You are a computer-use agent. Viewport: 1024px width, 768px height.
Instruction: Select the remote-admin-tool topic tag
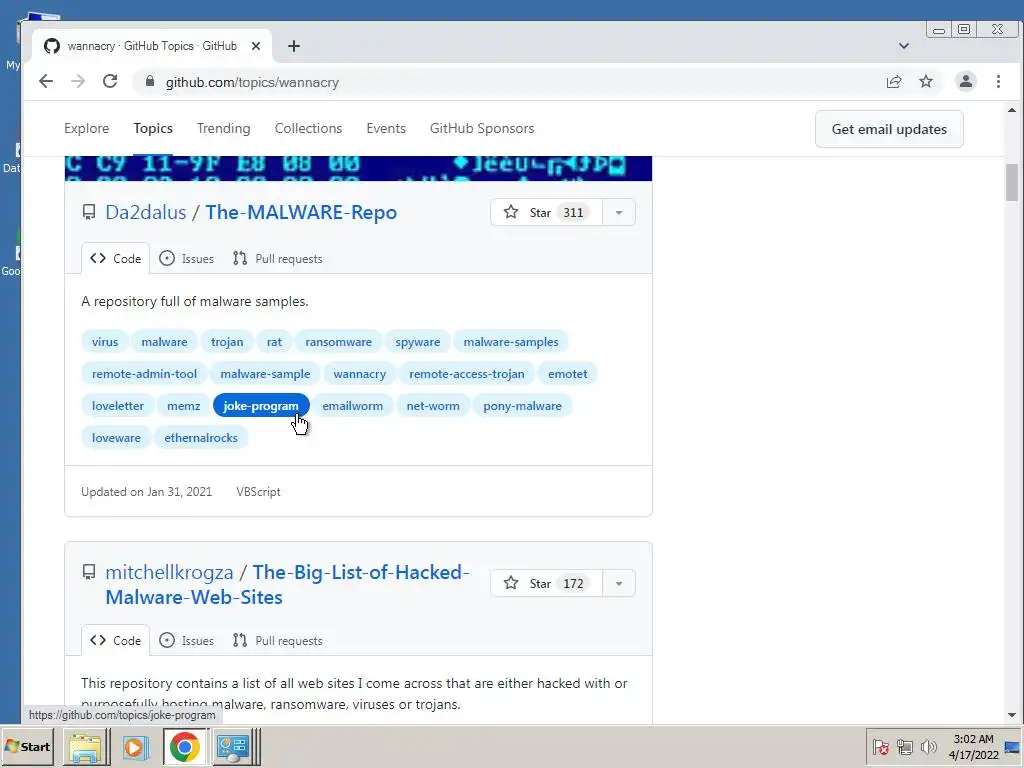point(144,374)
